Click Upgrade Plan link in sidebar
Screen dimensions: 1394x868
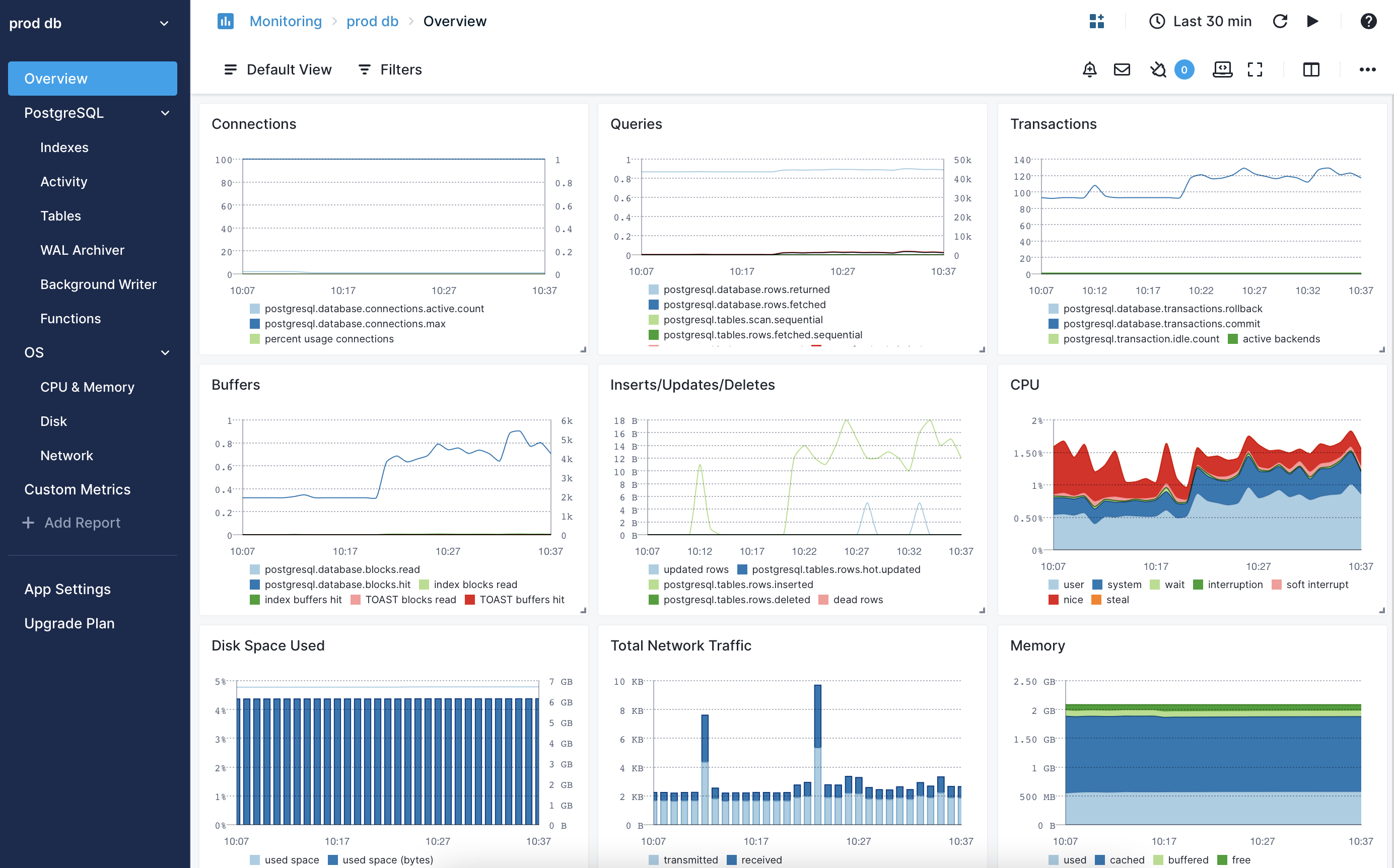coord(69,623)
